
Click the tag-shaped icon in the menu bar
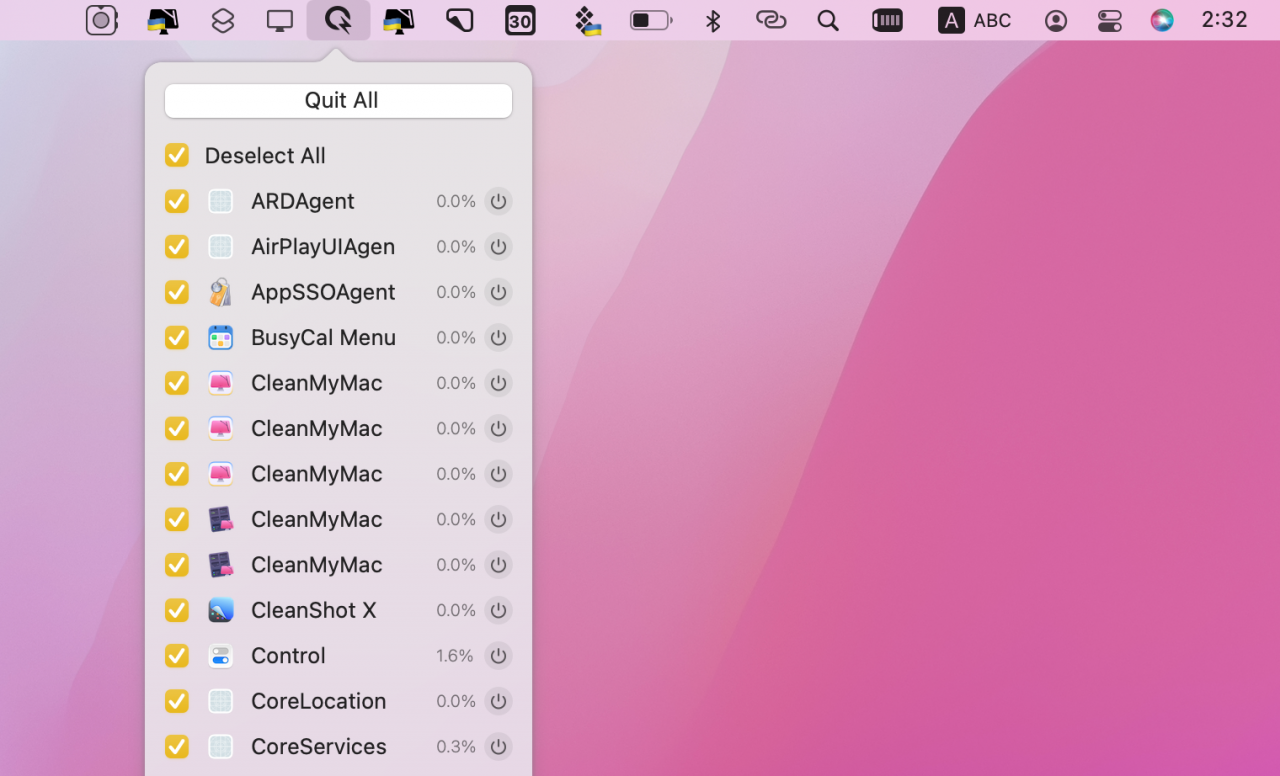[459, 20]
